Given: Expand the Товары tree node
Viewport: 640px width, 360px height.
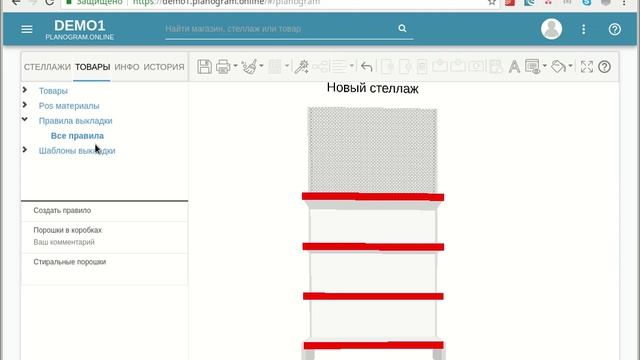Looking at the screenshot, I should [25, 90].
